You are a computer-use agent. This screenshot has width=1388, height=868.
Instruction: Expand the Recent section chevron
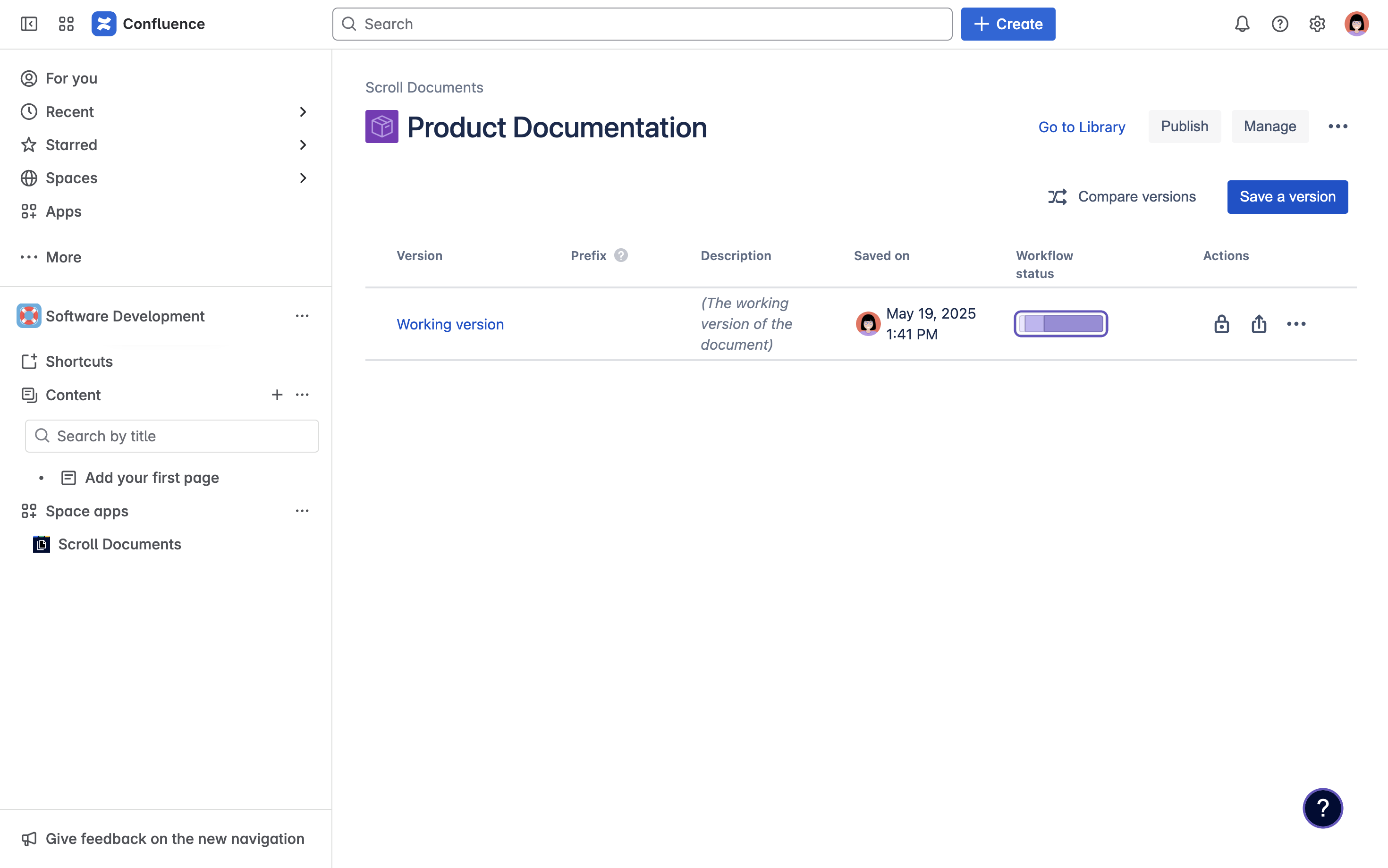click(303, 111)
